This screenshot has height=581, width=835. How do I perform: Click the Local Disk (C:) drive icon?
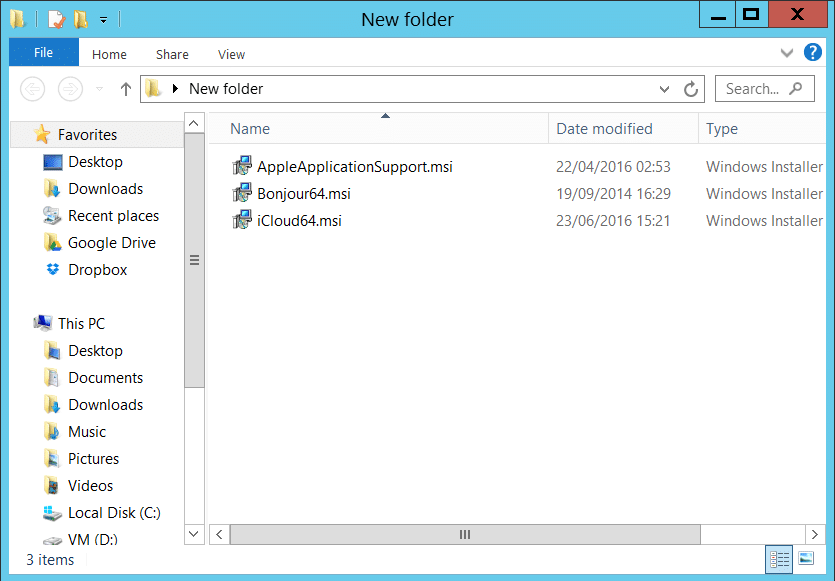coord(52,513)
